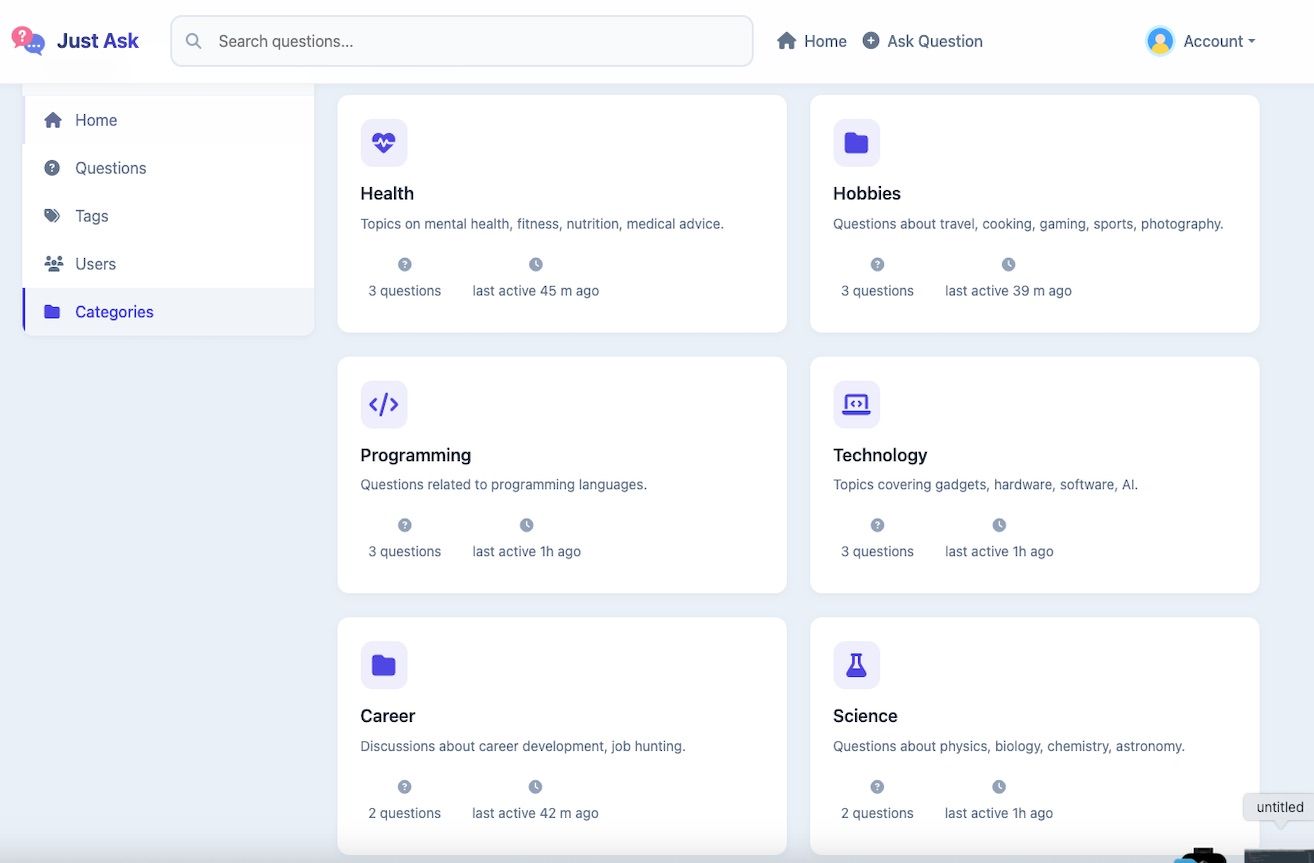Click "last active 45 m ago" text

536,291
